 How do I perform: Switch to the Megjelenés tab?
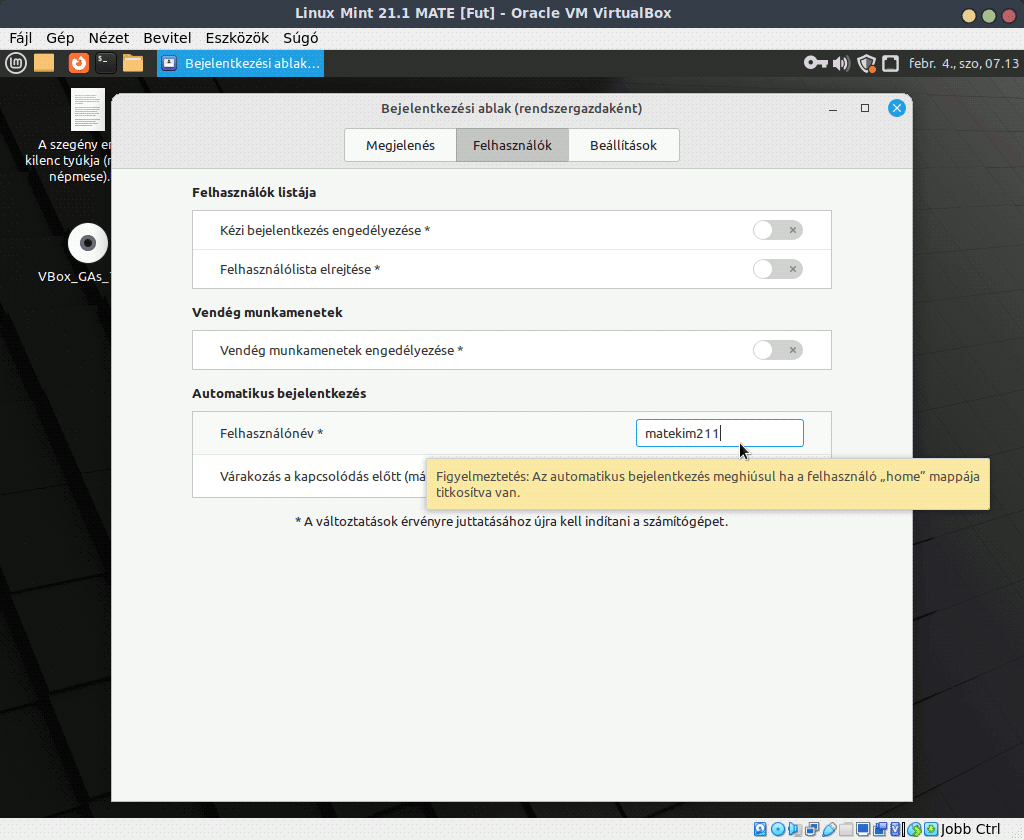pyautogui.click(x=400, y=145)
